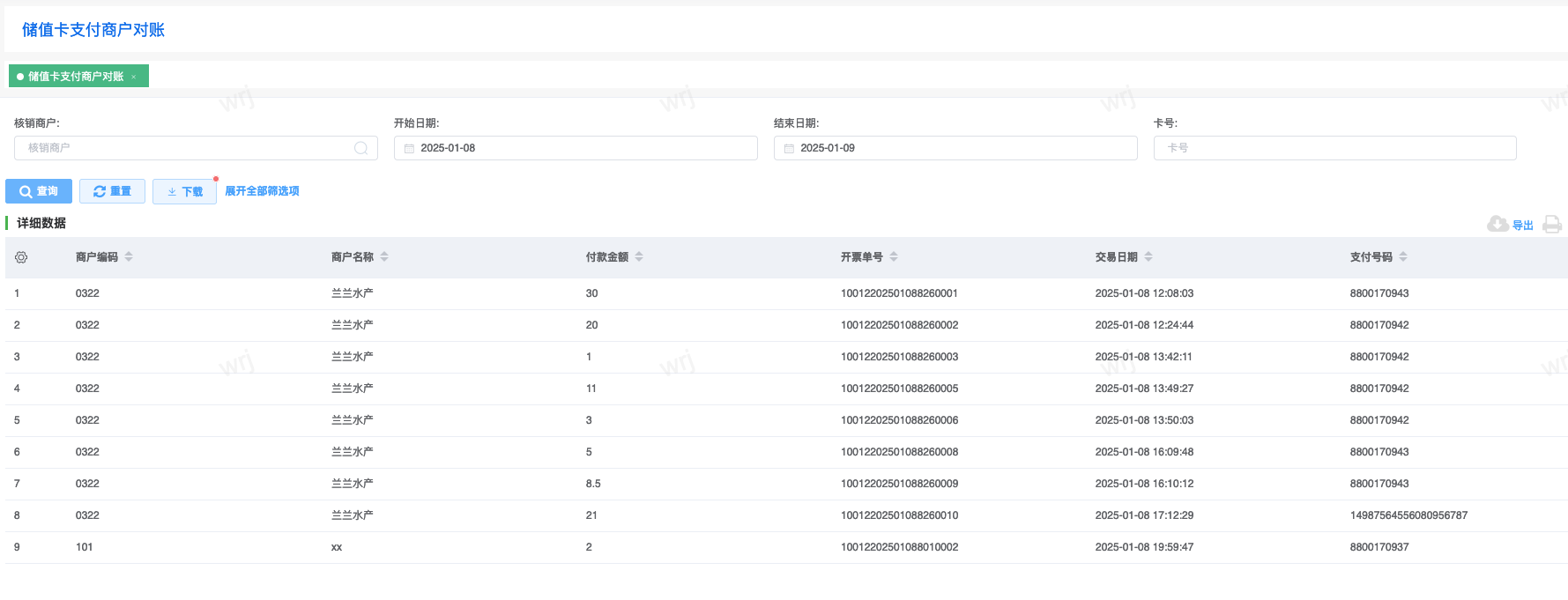Click transaction date 2025-01-08 16:09:48
Viewport: 1568px width, 600px height.
[1144, 452]
